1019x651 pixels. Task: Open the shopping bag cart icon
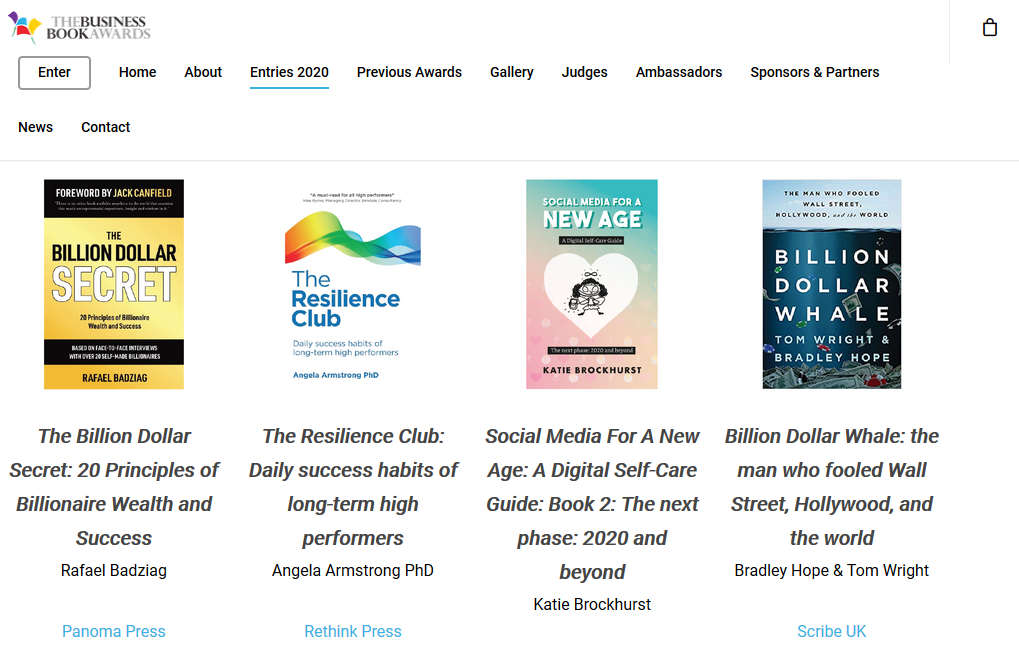(x=989, y=27)
